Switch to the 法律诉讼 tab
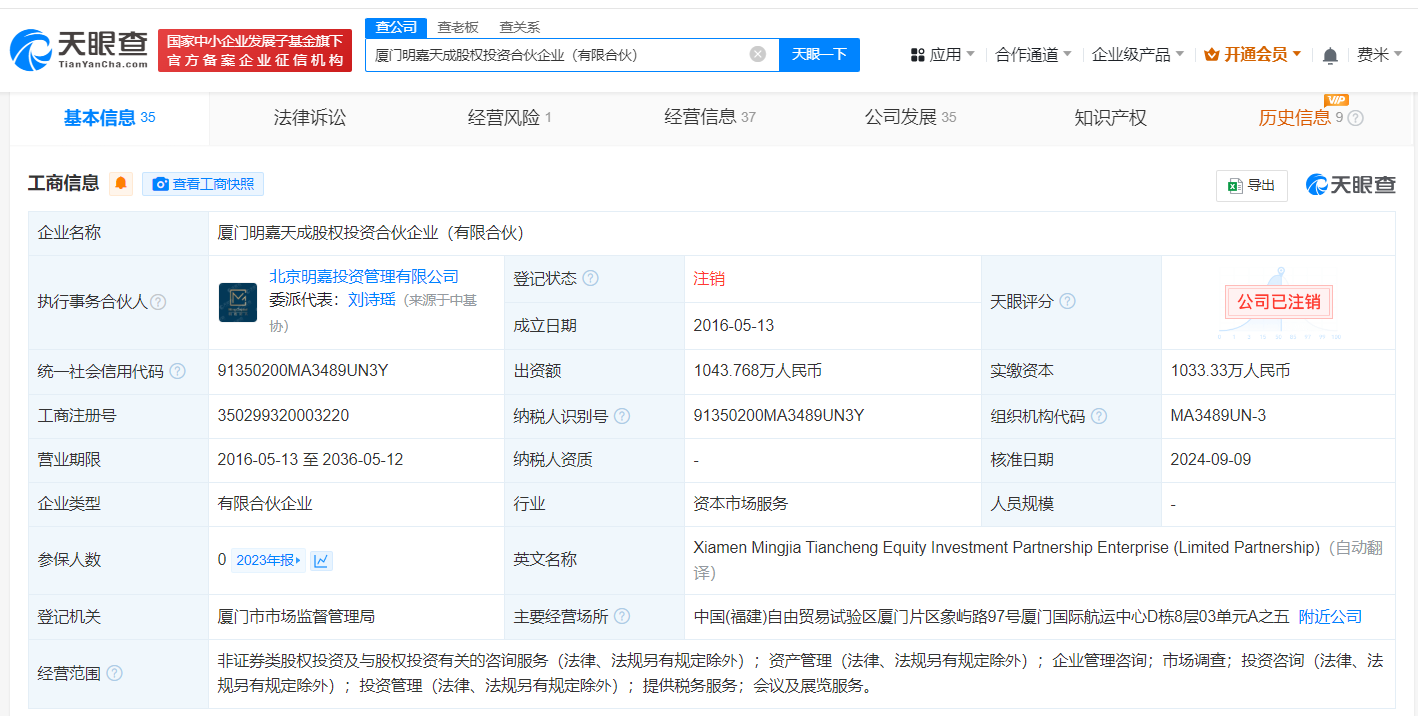Image resolution: width=1418 pixels, height=716 pixels. coord(309,117)
